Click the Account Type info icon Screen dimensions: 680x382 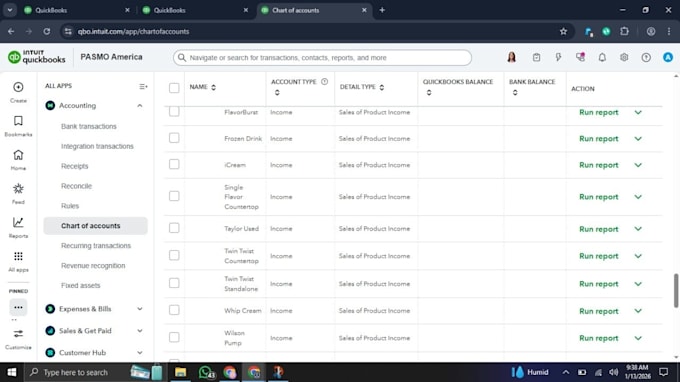(x=324, y=82)
